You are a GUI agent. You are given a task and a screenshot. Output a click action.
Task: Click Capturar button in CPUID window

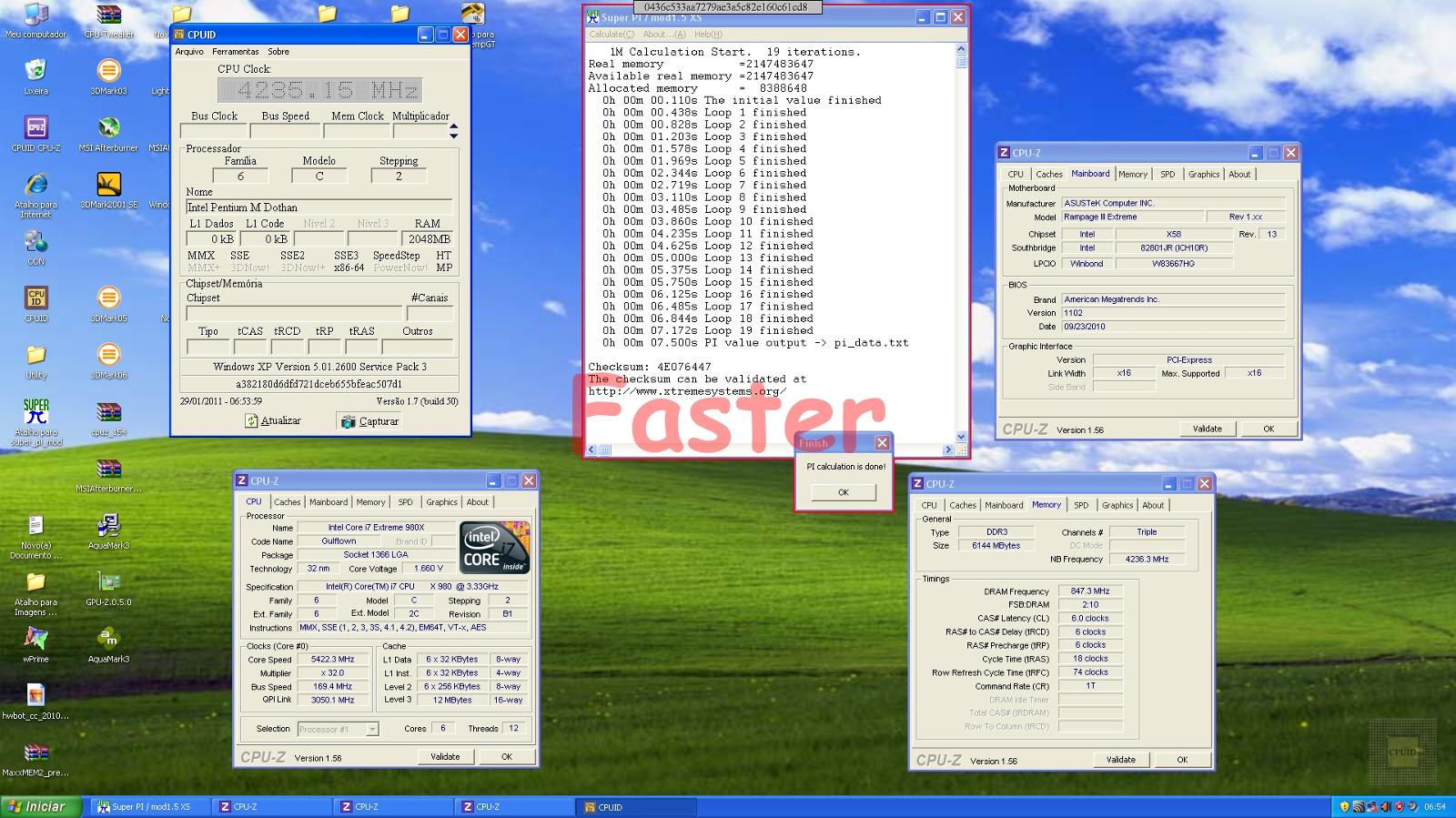pos(369,421)
